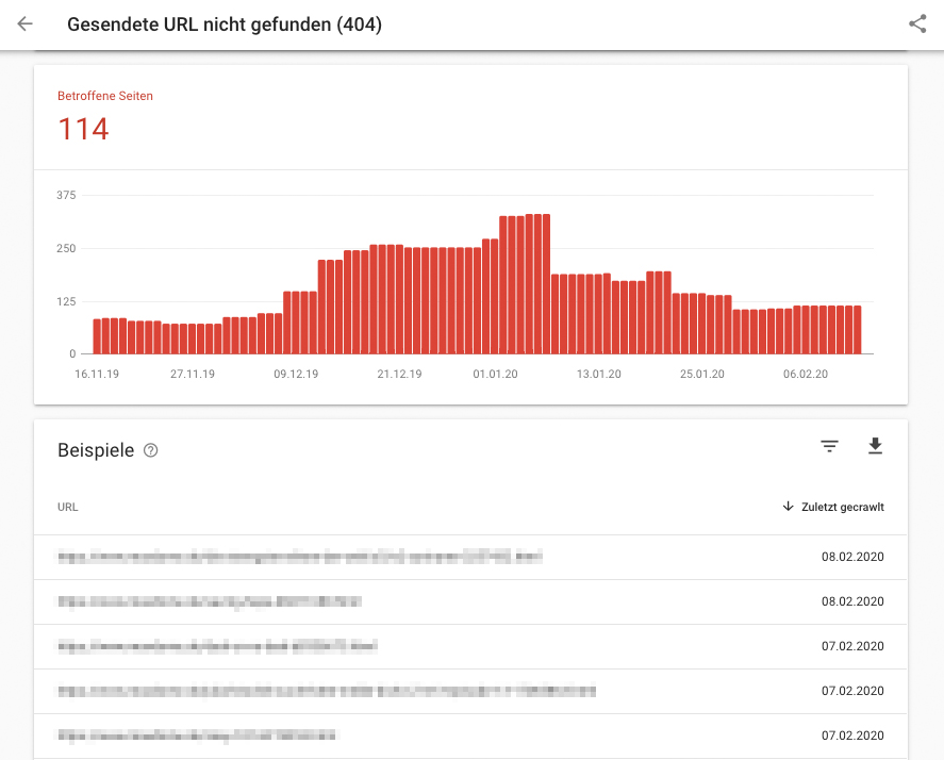
Task: Click the 250 y-axis value
Action: click(66, 248)
